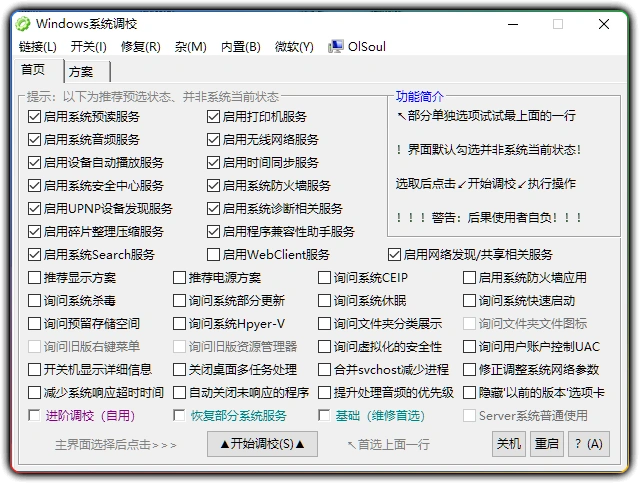The image size is (639, 483).
Task: Toggle 启用系统诊断相关服务 checkbox
Action: 213,209
